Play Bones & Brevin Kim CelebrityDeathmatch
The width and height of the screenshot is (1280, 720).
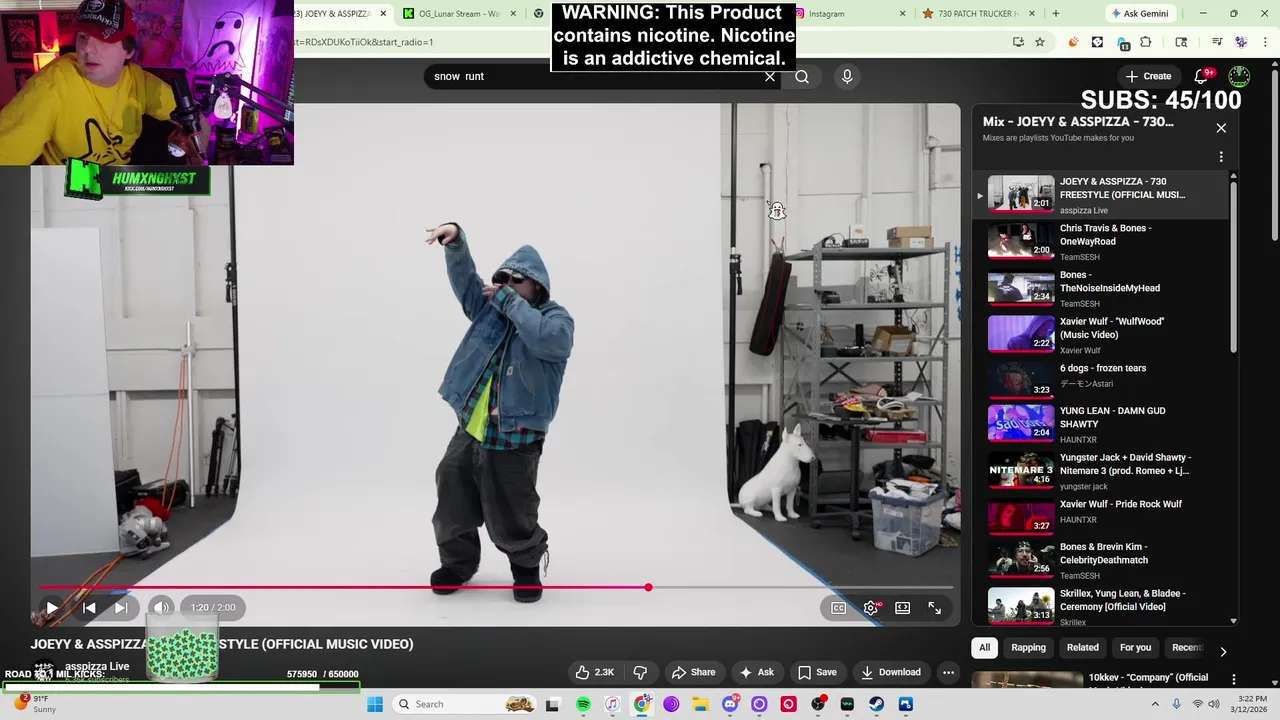(x=1100, y=560)
